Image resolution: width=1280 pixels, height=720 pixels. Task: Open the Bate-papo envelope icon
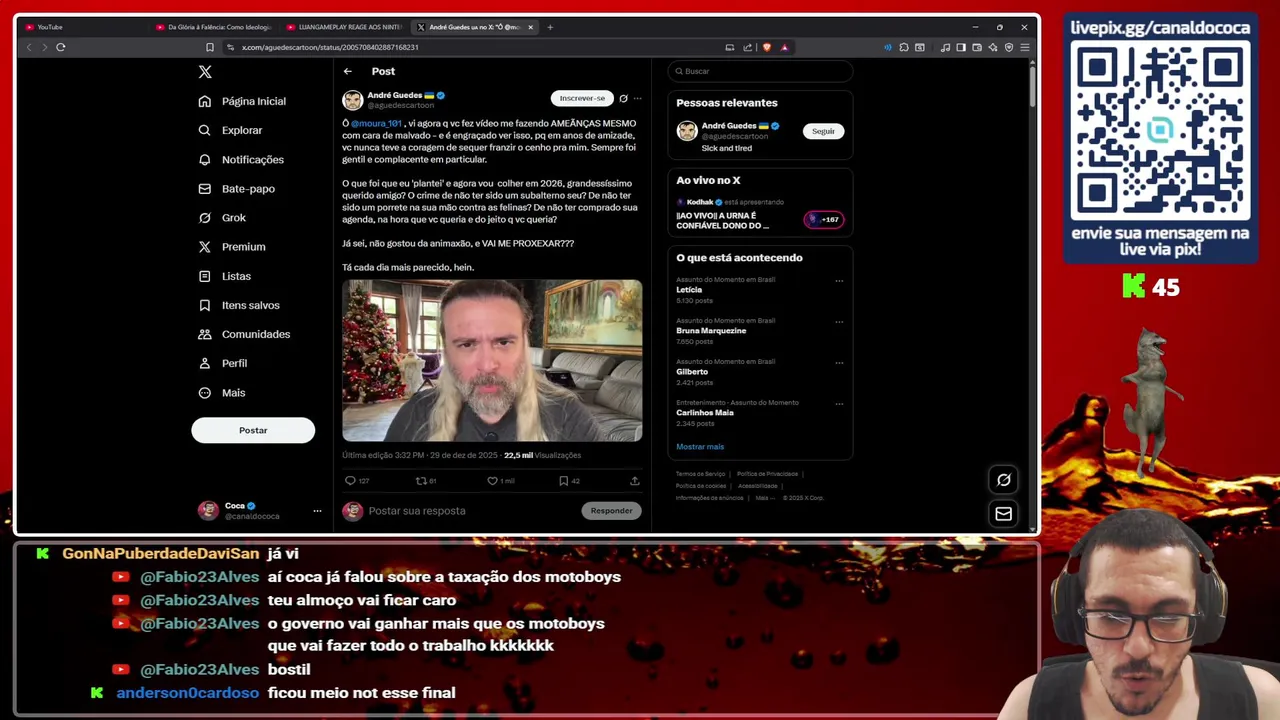point(205,188)
